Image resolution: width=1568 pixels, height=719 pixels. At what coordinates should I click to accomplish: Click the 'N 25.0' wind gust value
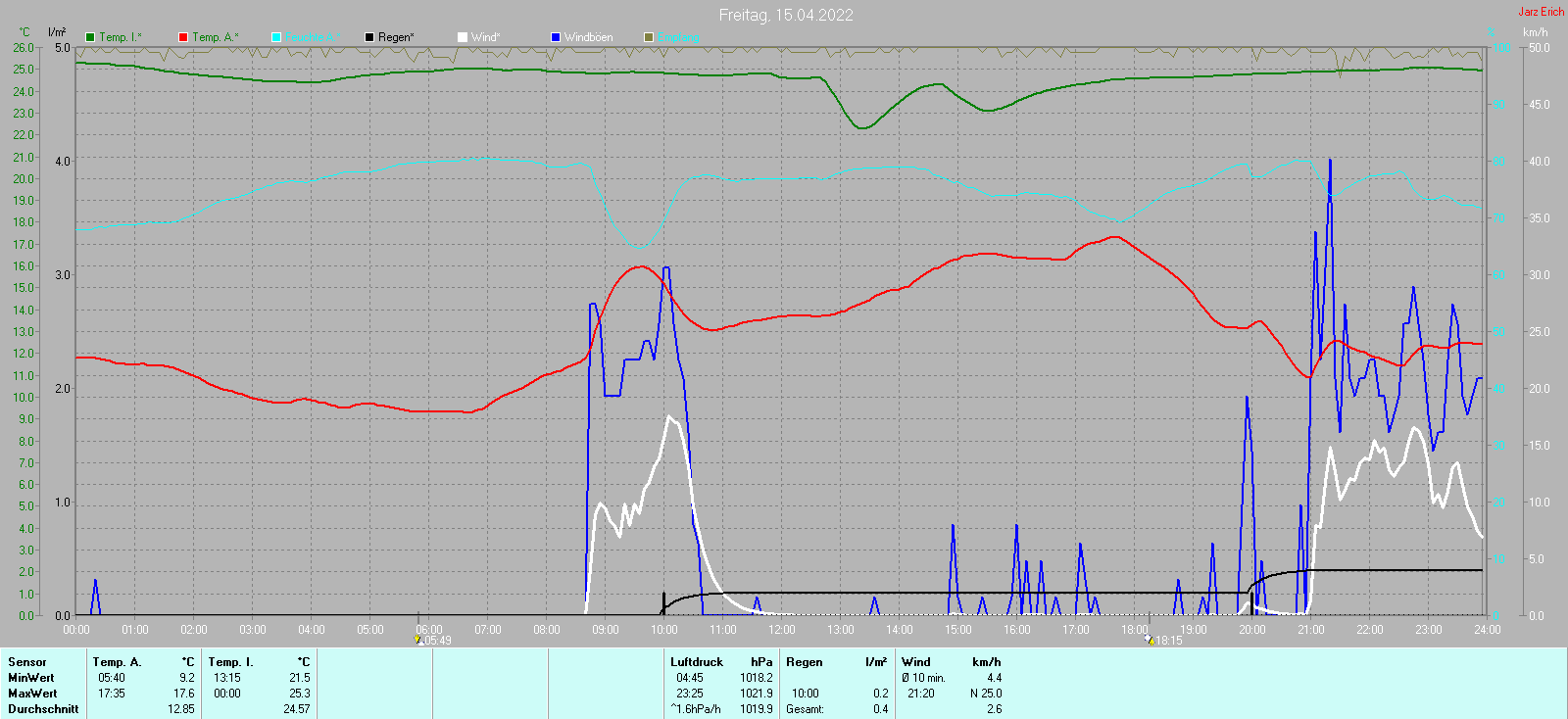pyautogui.click(x=986, y=694)
